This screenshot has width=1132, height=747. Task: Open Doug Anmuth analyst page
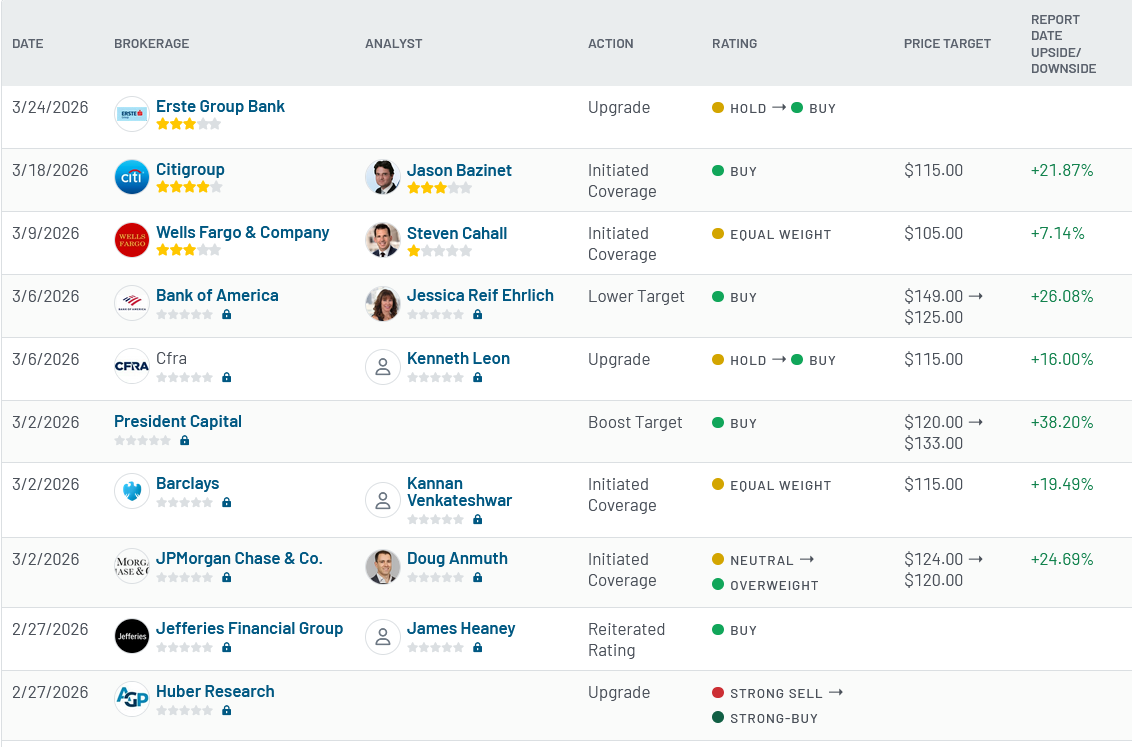(x=457, y=558)
